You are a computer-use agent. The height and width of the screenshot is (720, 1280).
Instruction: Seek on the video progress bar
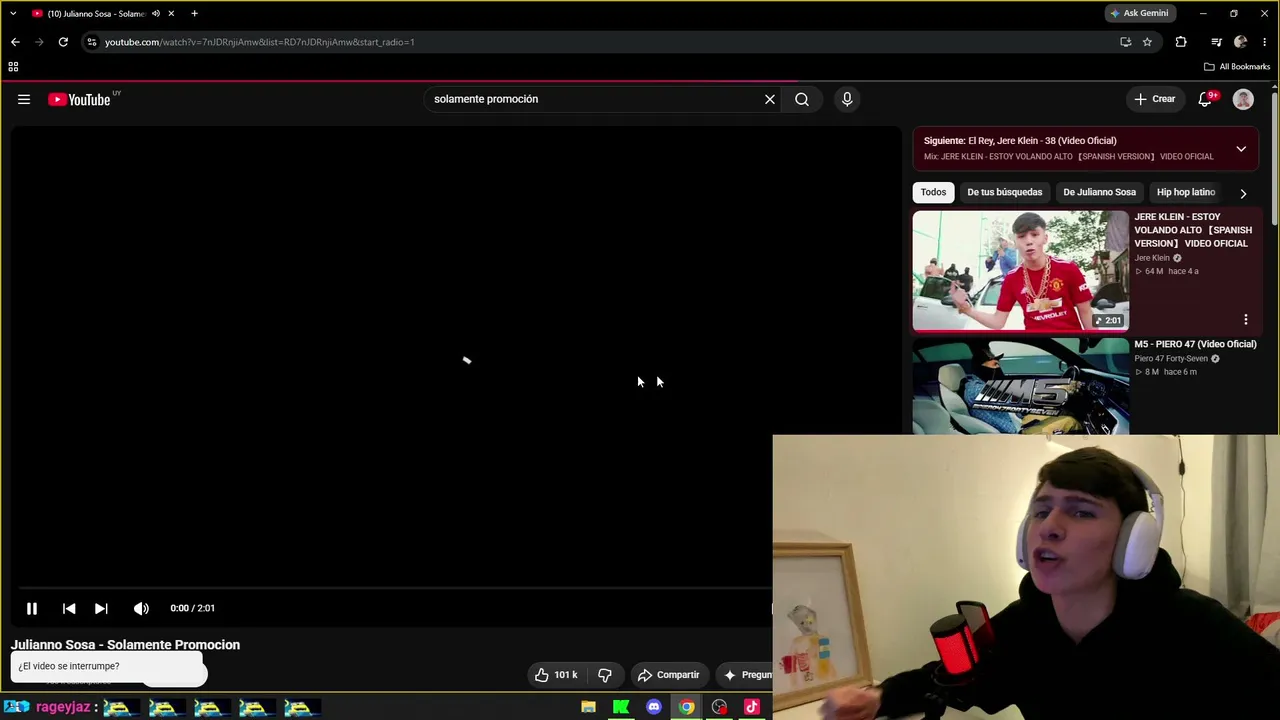point(395,588)
